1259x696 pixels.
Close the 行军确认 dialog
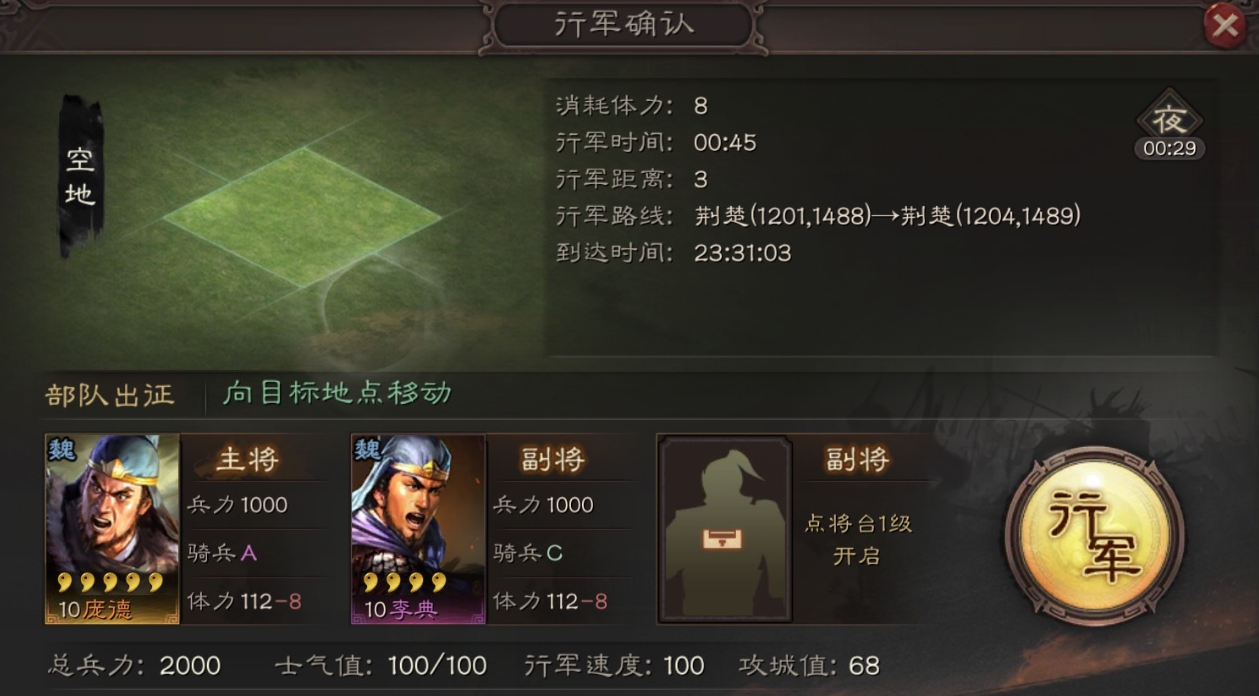click(x=1225, y=25)
